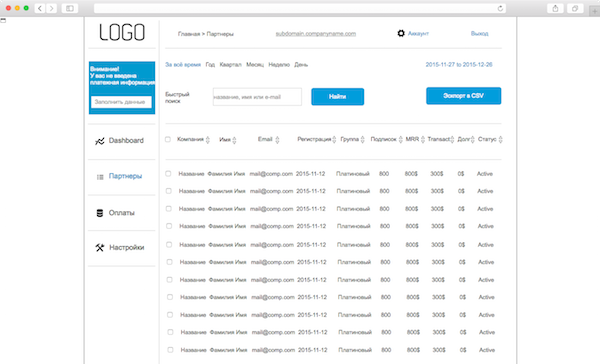
Task: Click Платиновый in the first row
Action: click(x=353, y=174)
